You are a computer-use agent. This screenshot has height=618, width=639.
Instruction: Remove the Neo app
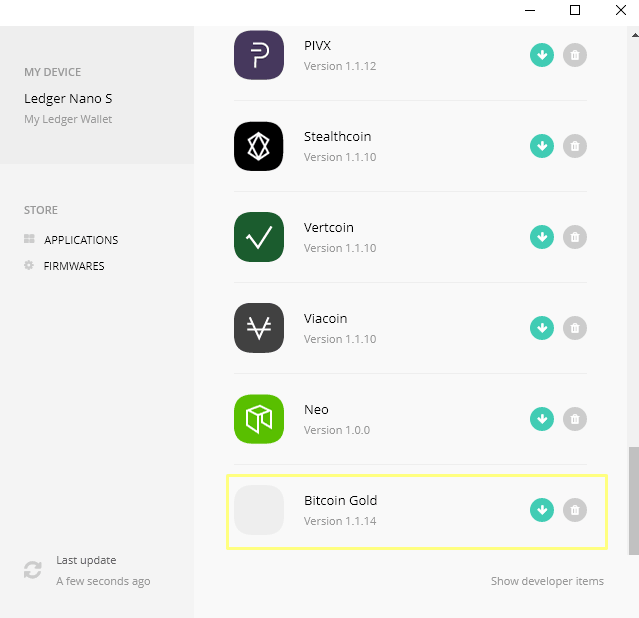(574, 419)
